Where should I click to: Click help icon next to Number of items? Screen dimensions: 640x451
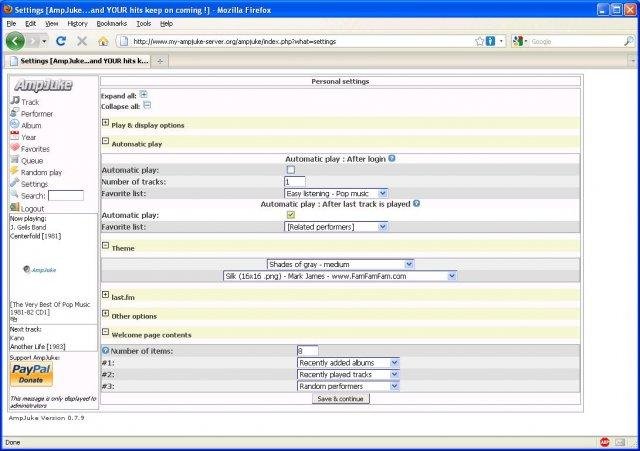tap(106, 351)
